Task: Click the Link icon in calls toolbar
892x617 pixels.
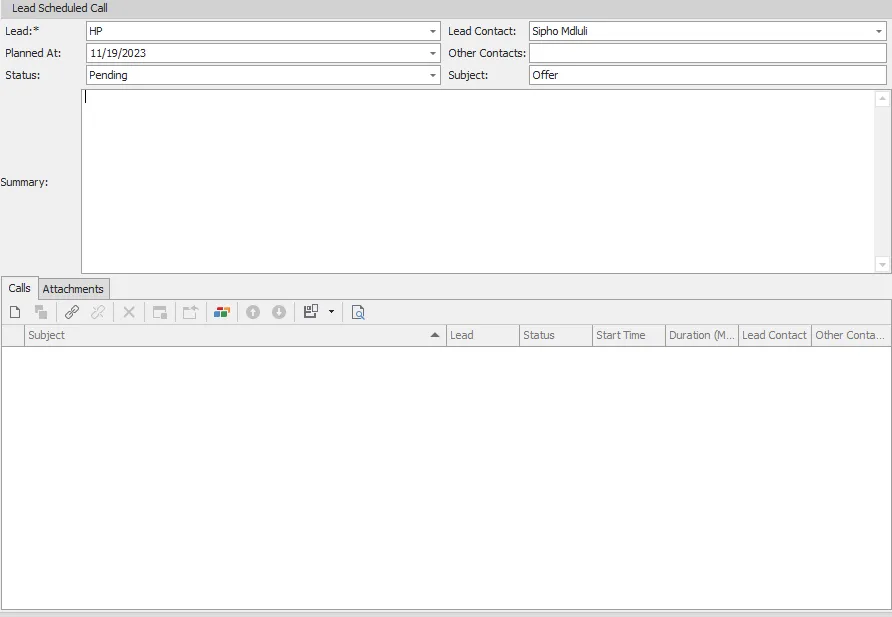Action: pyautogui.click(x=71, y=311)
